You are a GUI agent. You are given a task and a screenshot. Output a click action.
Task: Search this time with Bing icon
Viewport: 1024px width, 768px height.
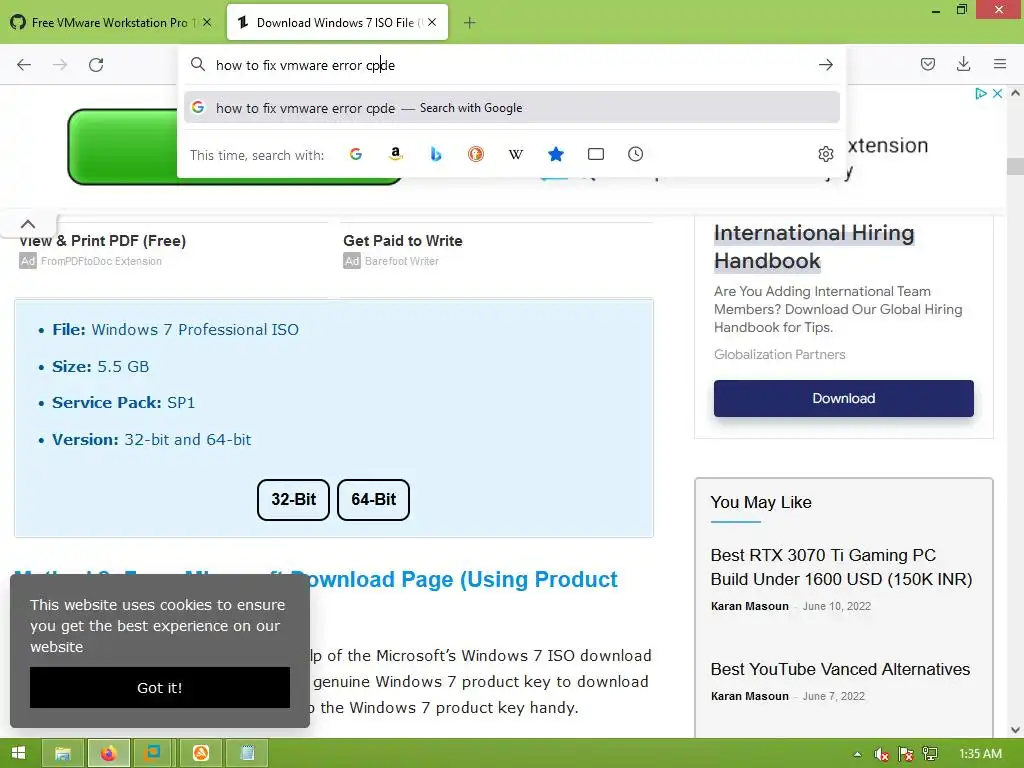click(436, 154)
